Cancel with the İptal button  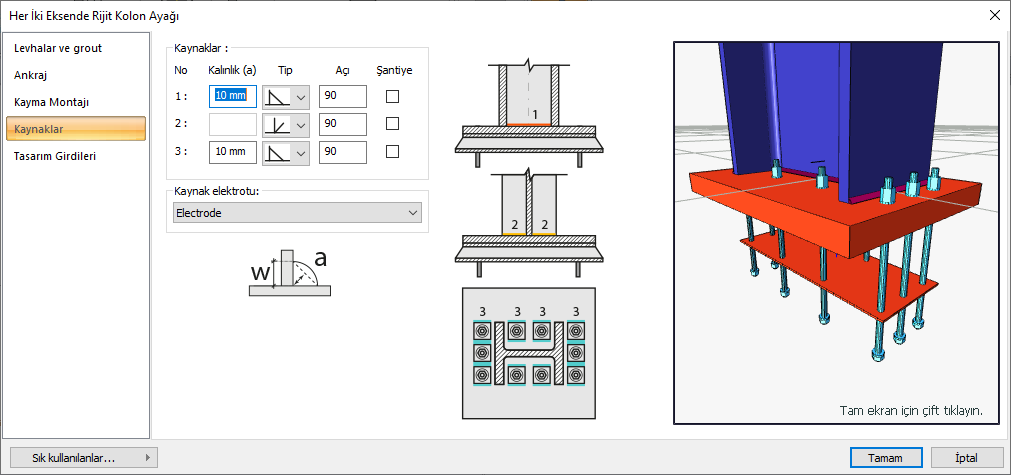pos(967,458)
